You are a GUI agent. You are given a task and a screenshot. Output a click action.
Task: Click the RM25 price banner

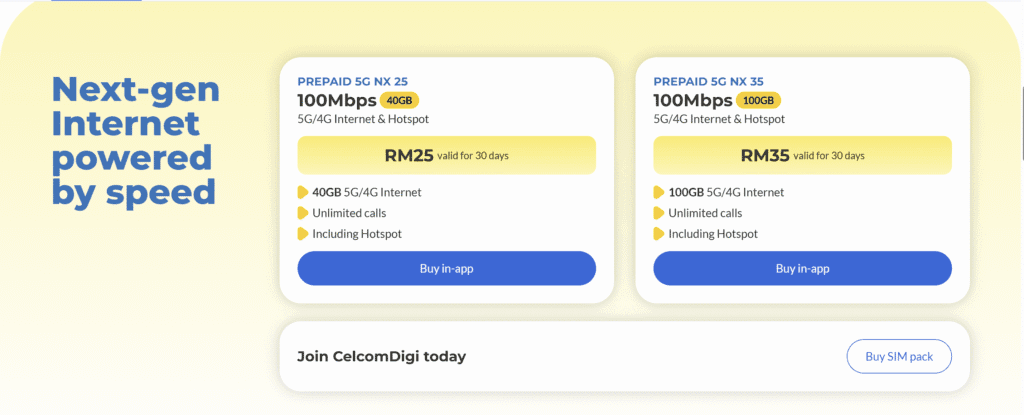(446, 155)
